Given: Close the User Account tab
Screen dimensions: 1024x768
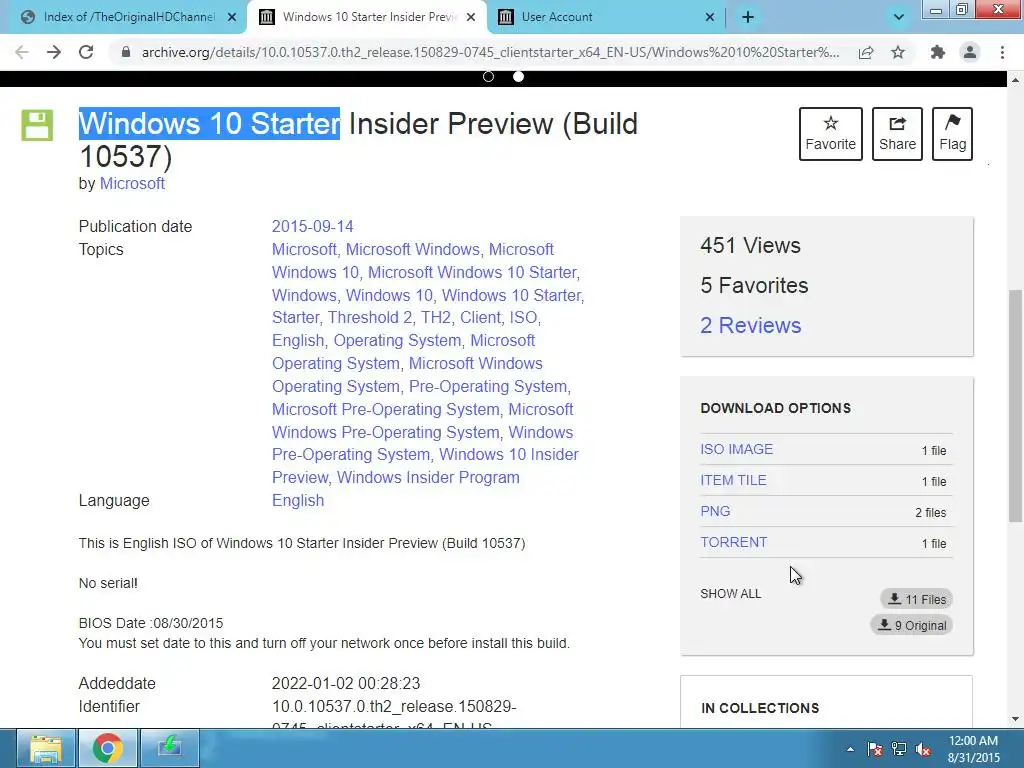Looking at the screenshot, I should coord(710,17).
